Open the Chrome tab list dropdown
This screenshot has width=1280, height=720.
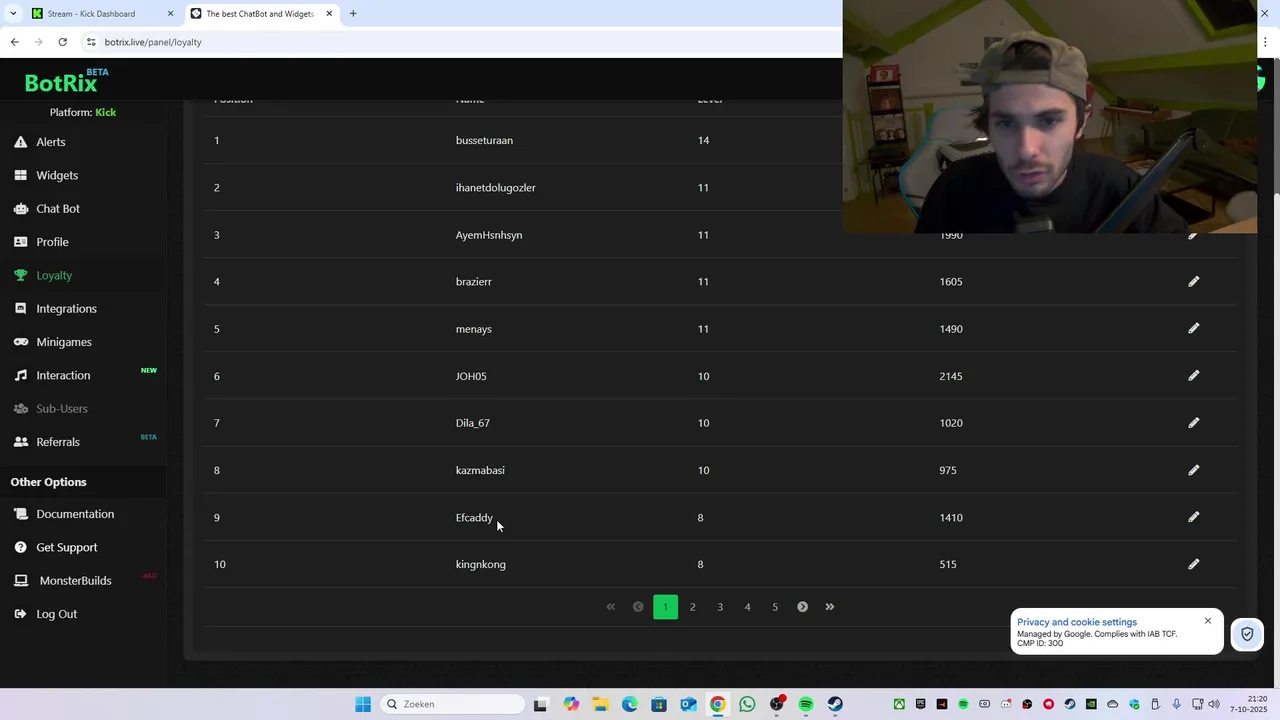pyautogui.click(x=12, y=14)
